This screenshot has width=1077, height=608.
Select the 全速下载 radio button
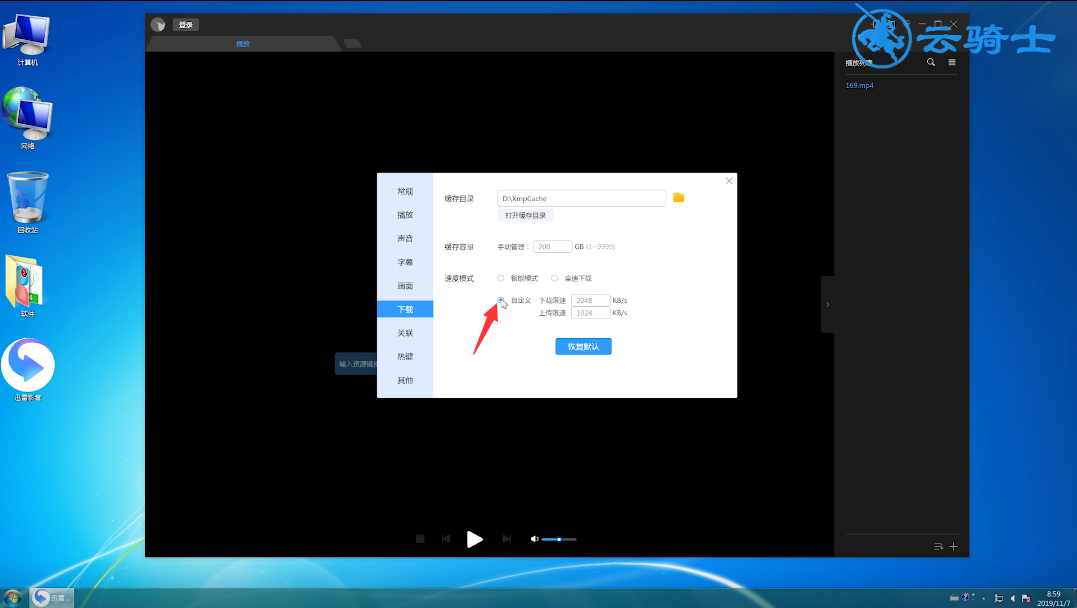554,278
